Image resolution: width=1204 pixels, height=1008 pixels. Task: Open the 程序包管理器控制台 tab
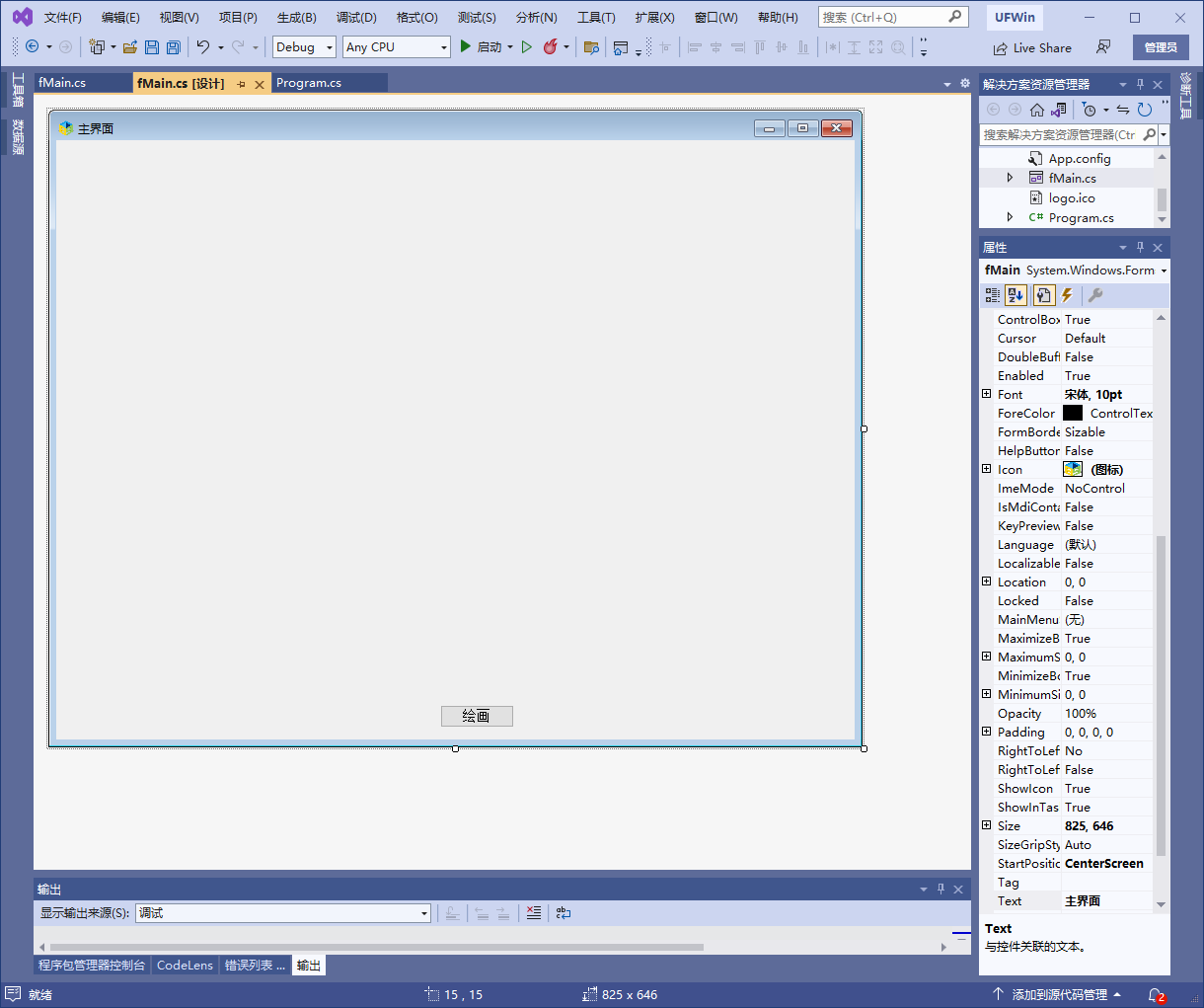92,966
